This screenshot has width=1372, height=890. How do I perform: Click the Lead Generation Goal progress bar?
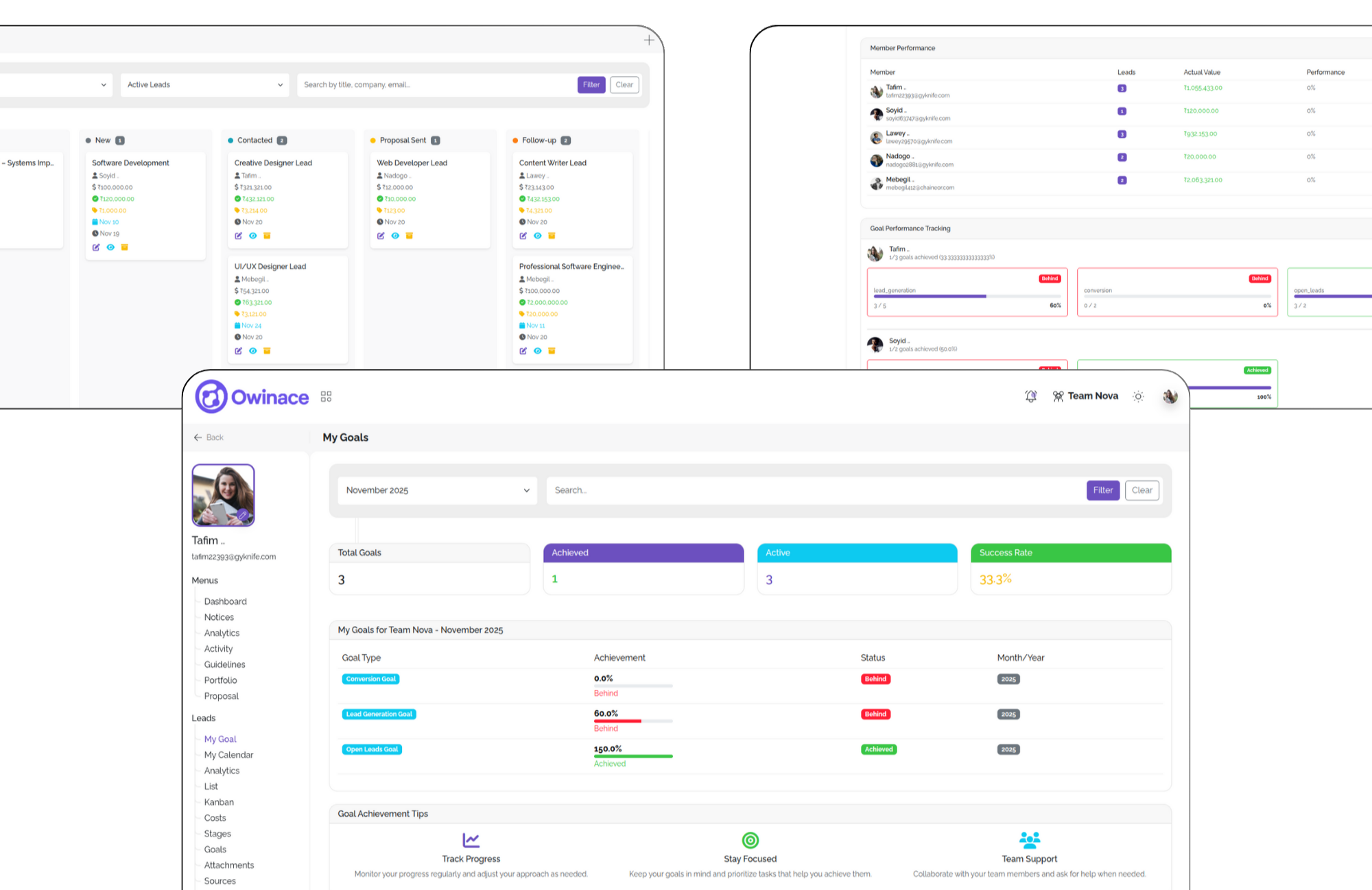click(632, 721)
